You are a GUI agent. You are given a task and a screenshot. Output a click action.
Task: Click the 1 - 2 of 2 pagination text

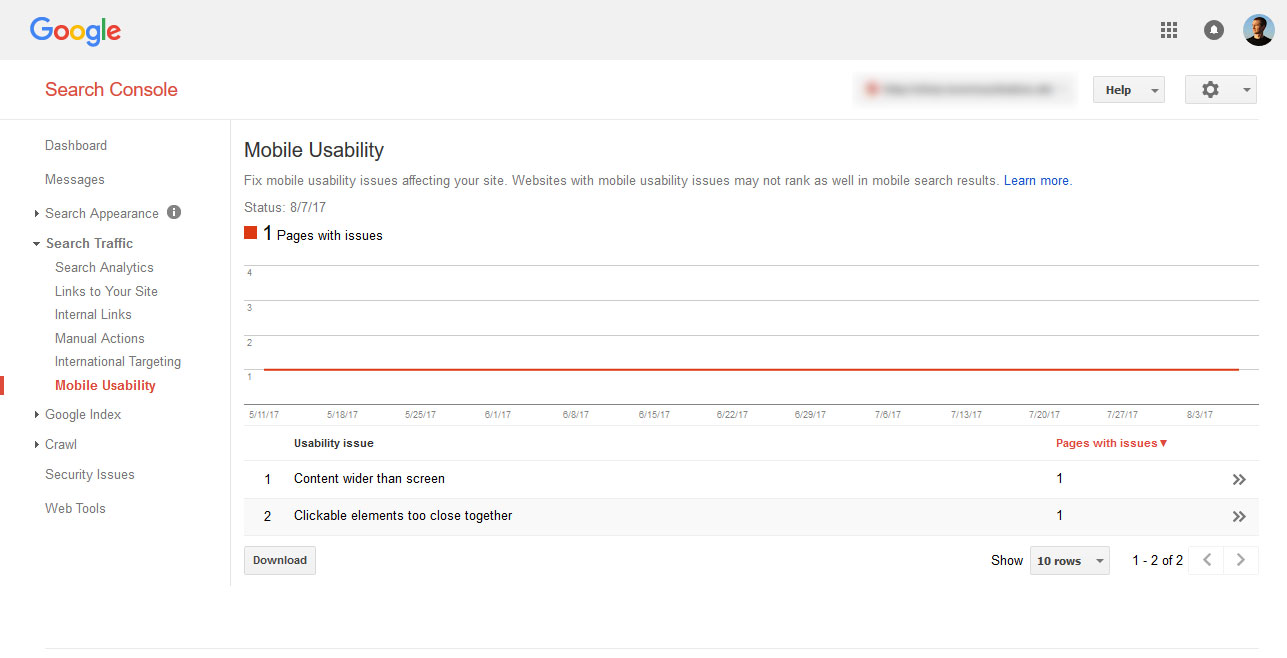(x=1157, y=560)
